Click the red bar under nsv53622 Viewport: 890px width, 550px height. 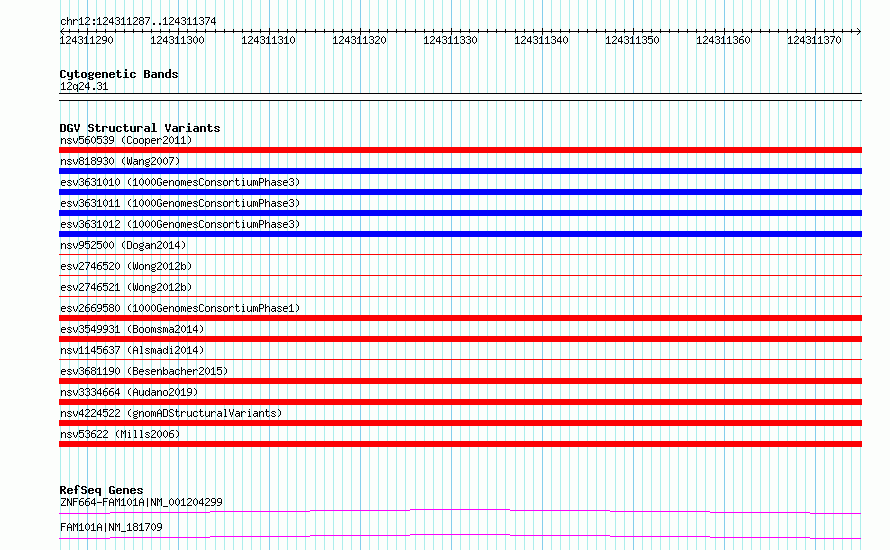pyautogui.click(x=460, y=444)
